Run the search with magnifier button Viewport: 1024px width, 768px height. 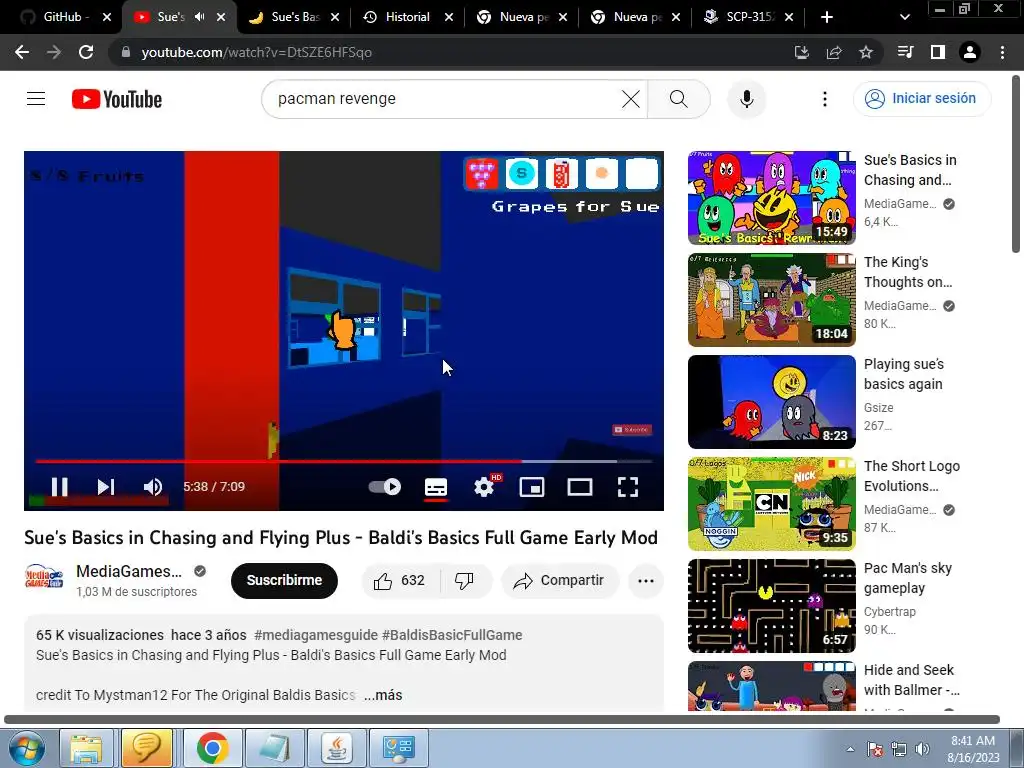(679, 99)
